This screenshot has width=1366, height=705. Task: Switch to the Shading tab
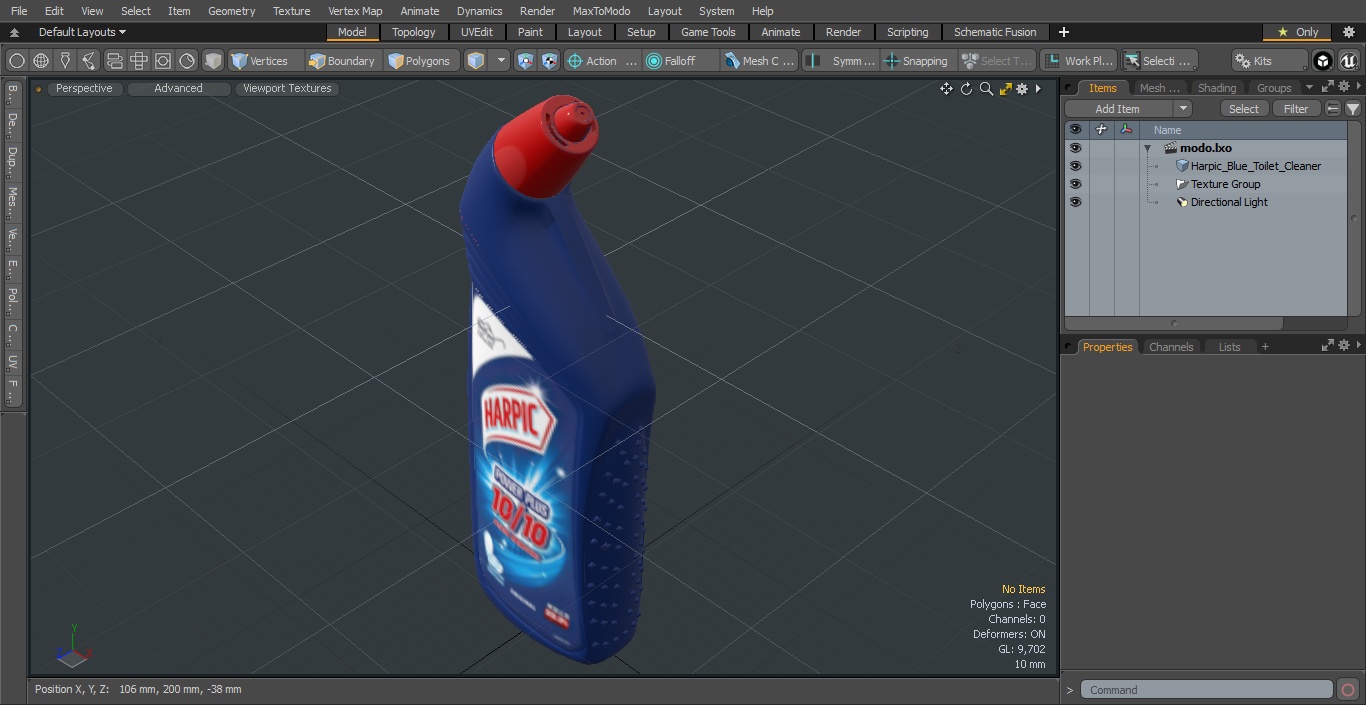point(1217,88)
